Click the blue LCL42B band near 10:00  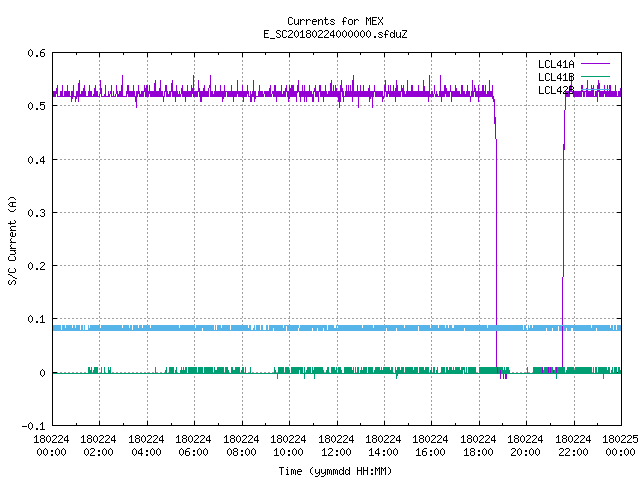click(289, 328)
